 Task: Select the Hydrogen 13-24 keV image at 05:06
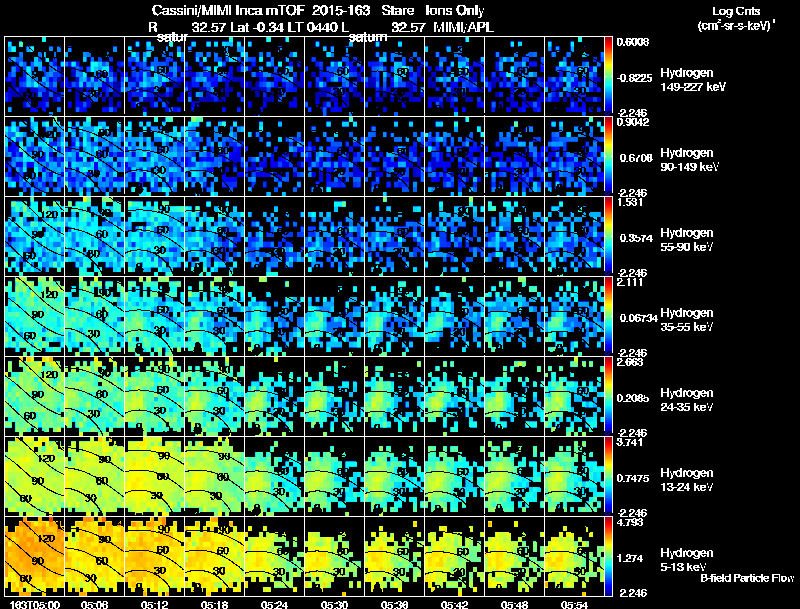coord(94,476)
